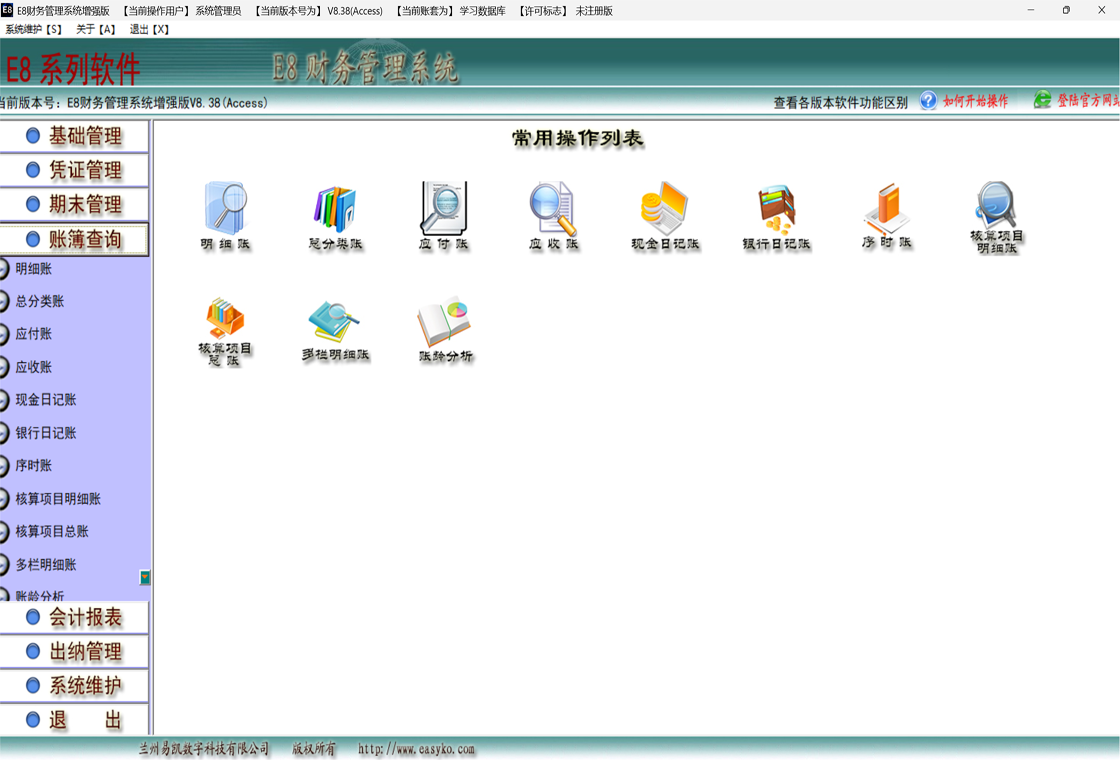Screen dimensions: 1120x760
Task: Open the 关于【A】 menu
Action: pyautogui.click(x=96, y=30)
